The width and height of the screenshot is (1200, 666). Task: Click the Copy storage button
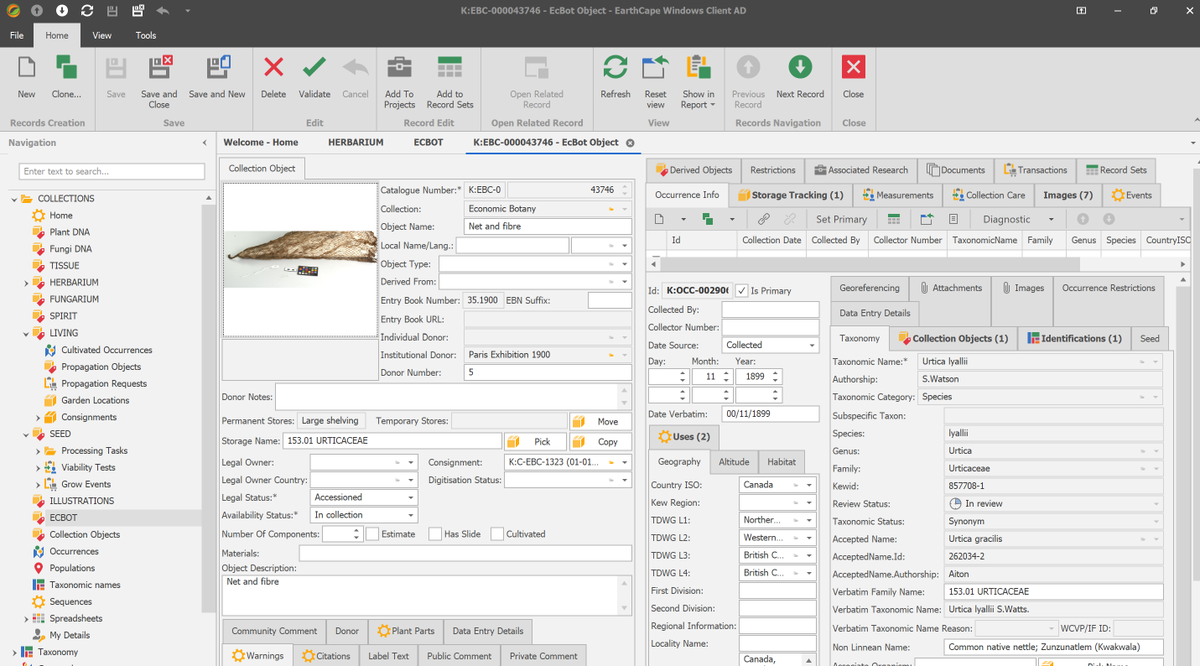[x=601, y=441]
